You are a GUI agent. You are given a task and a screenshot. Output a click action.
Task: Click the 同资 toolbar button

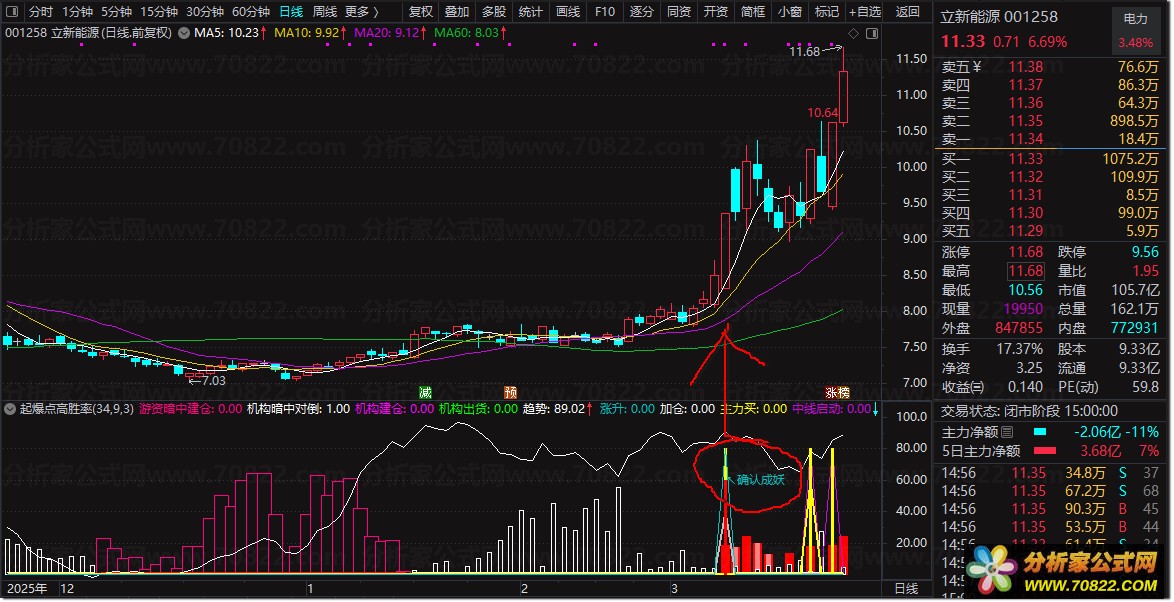[678, 11]
